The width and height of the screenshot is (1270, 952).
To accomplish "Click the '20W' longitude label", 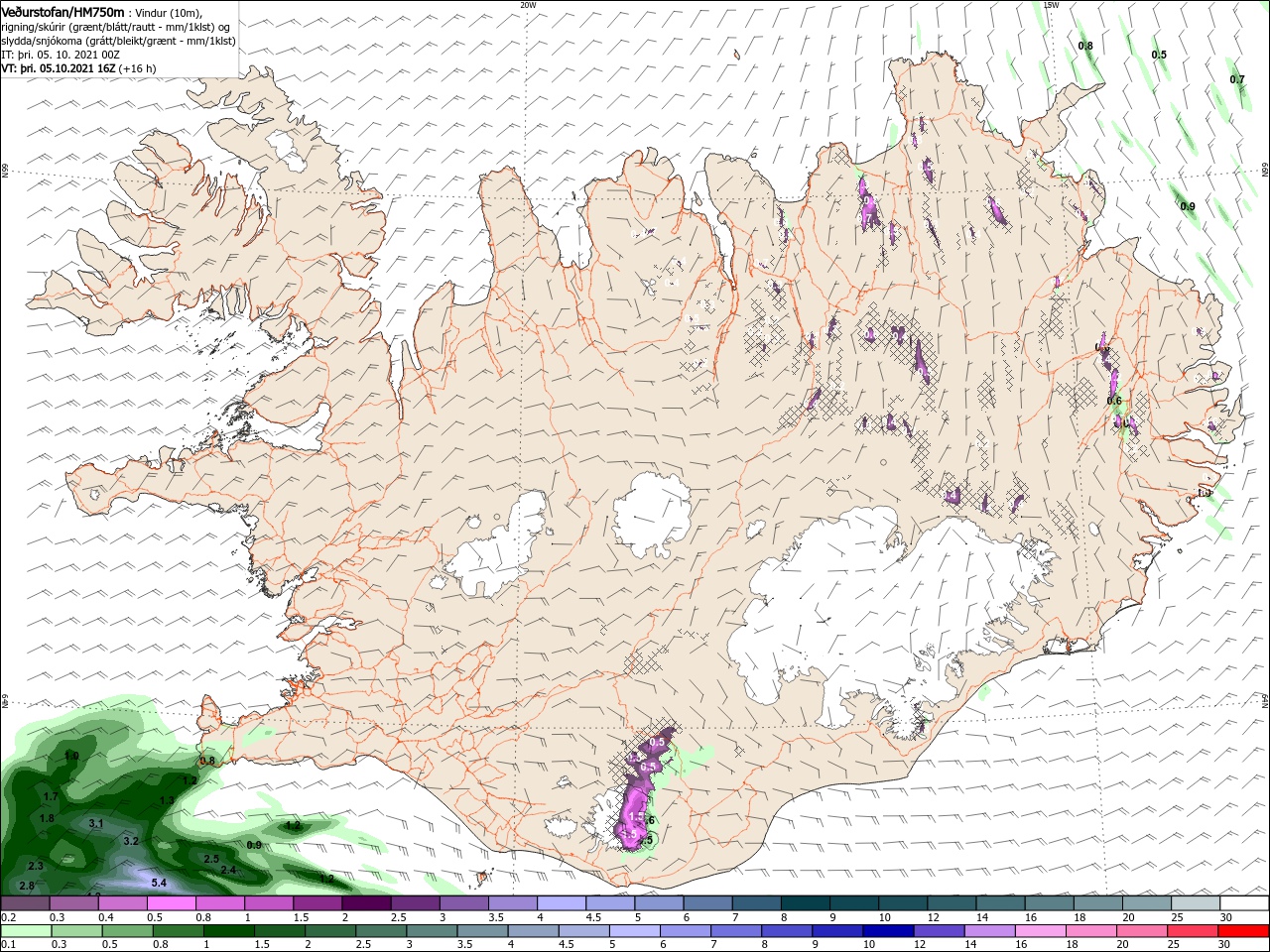I will (528, 5).
